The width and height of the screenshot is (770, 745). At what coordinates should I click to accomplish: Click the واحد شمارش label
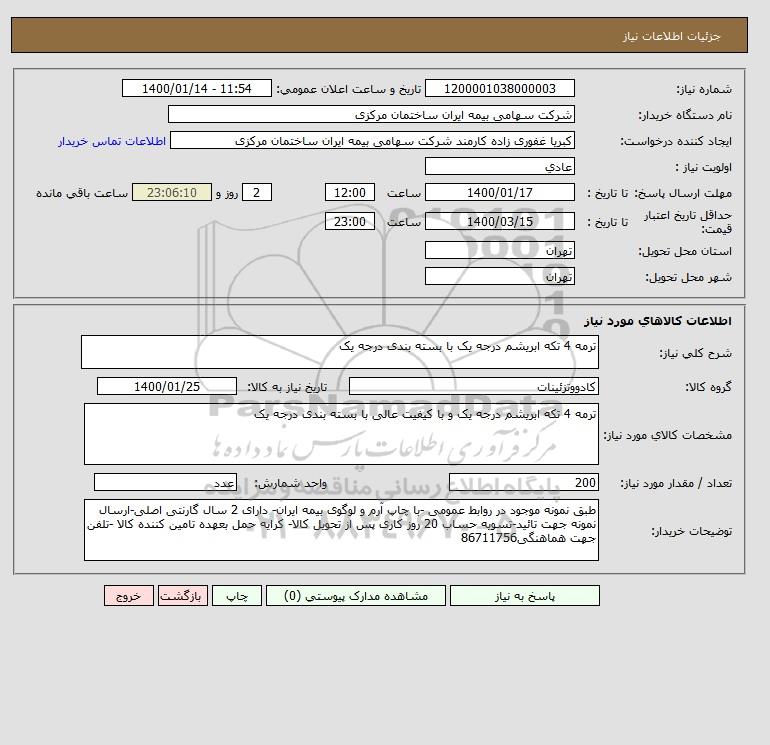pyautogui.click(x=291, y=483)
